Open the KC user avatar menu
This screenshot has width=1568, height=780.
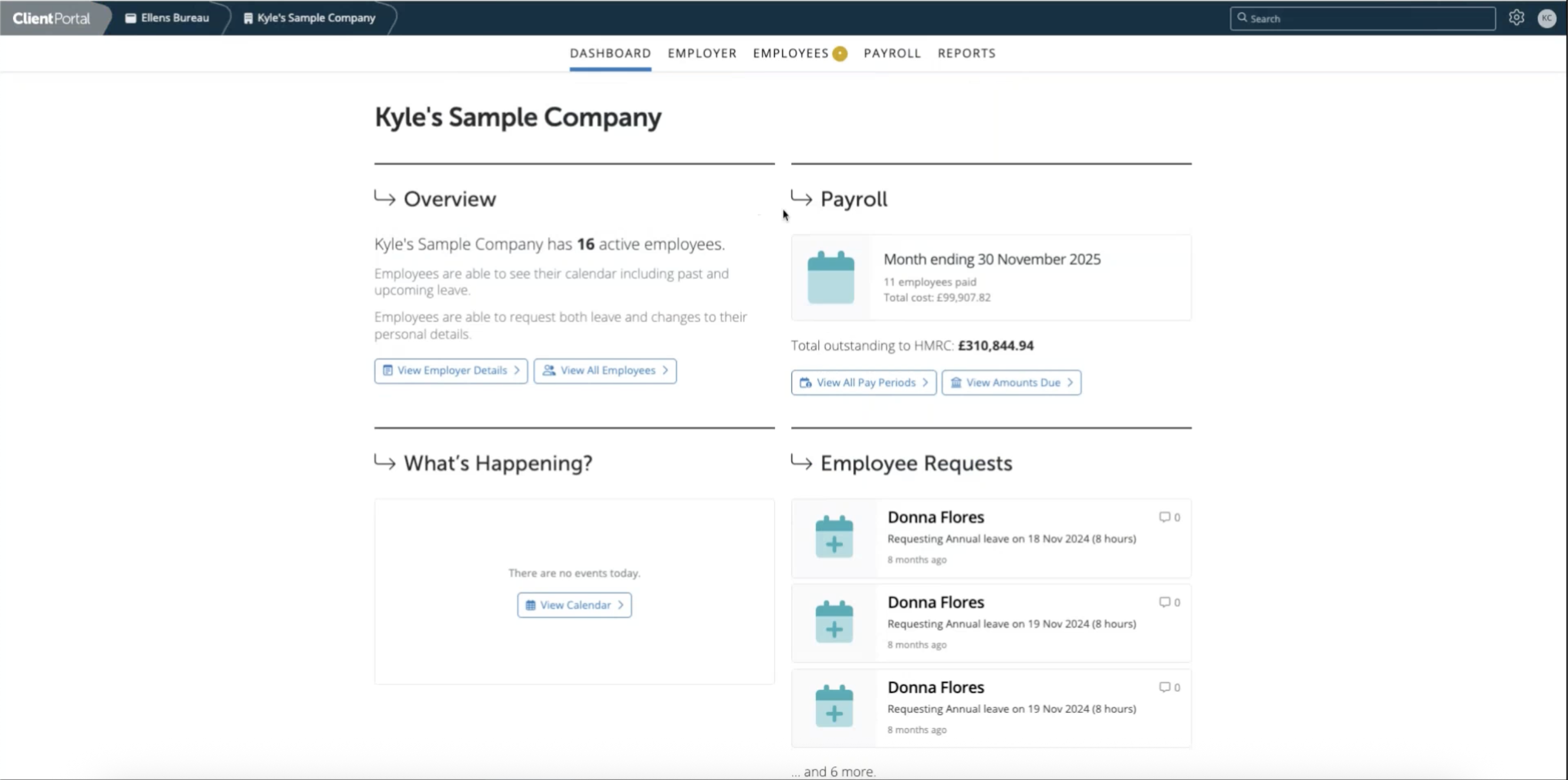click(x=1547, y=18)
